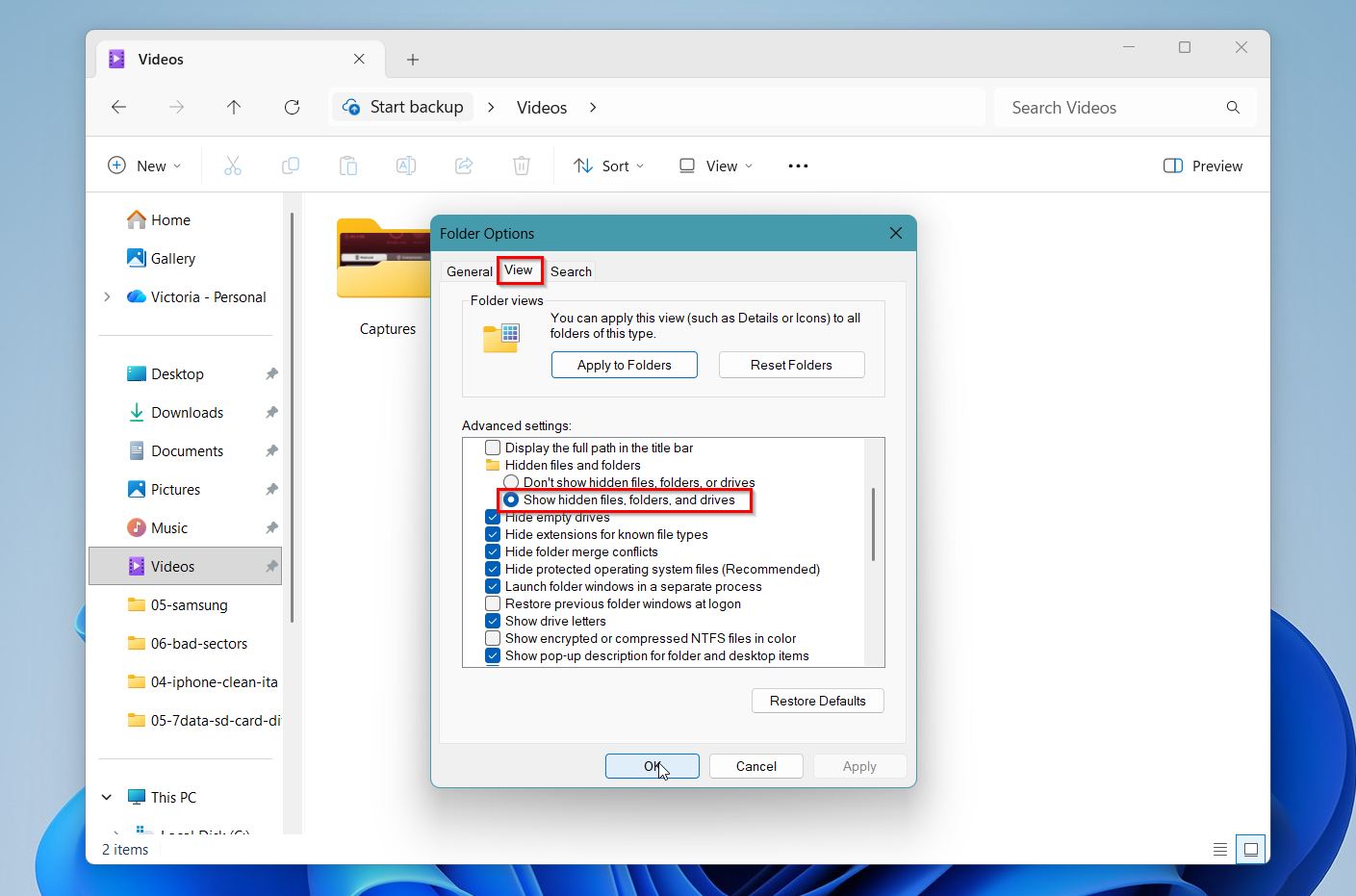Image resolution: width=1356 pixels, height=896 pixels.
Task: Paste using the toolbar clipboard icon
Action: click(x=348, y=165)
